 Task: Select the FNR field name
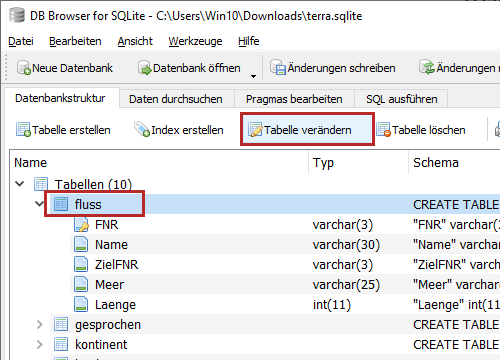[x=107, y=224]
